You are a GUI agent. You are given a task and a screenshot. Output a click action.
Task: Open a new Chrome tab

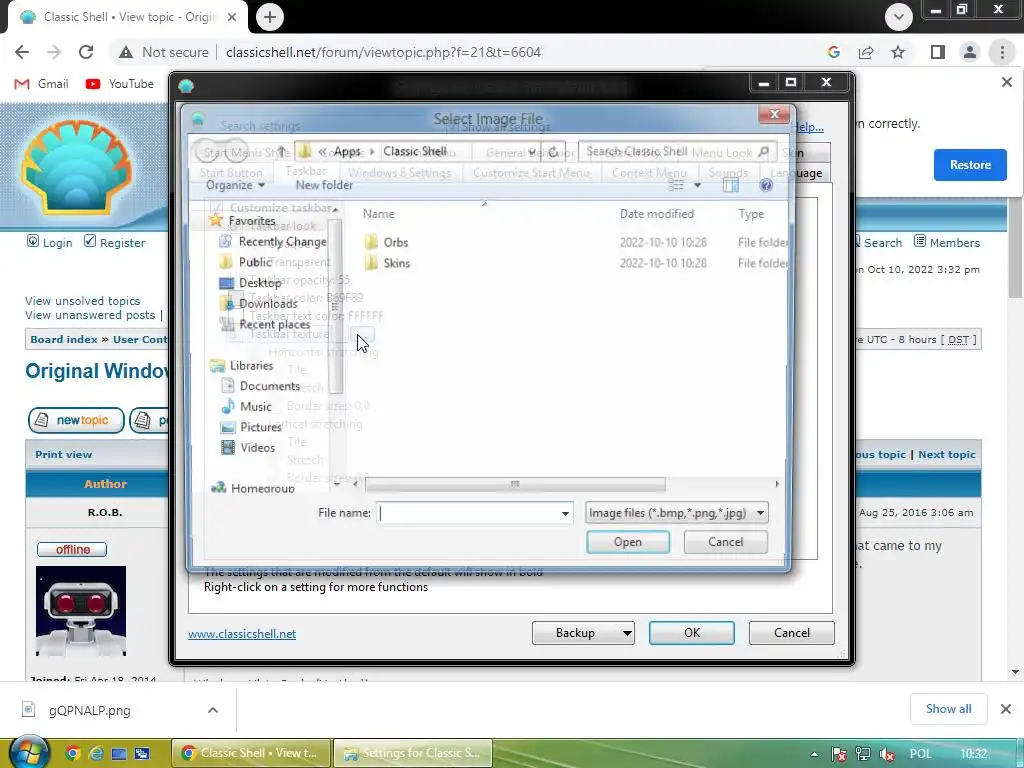(x=270, y=17)
